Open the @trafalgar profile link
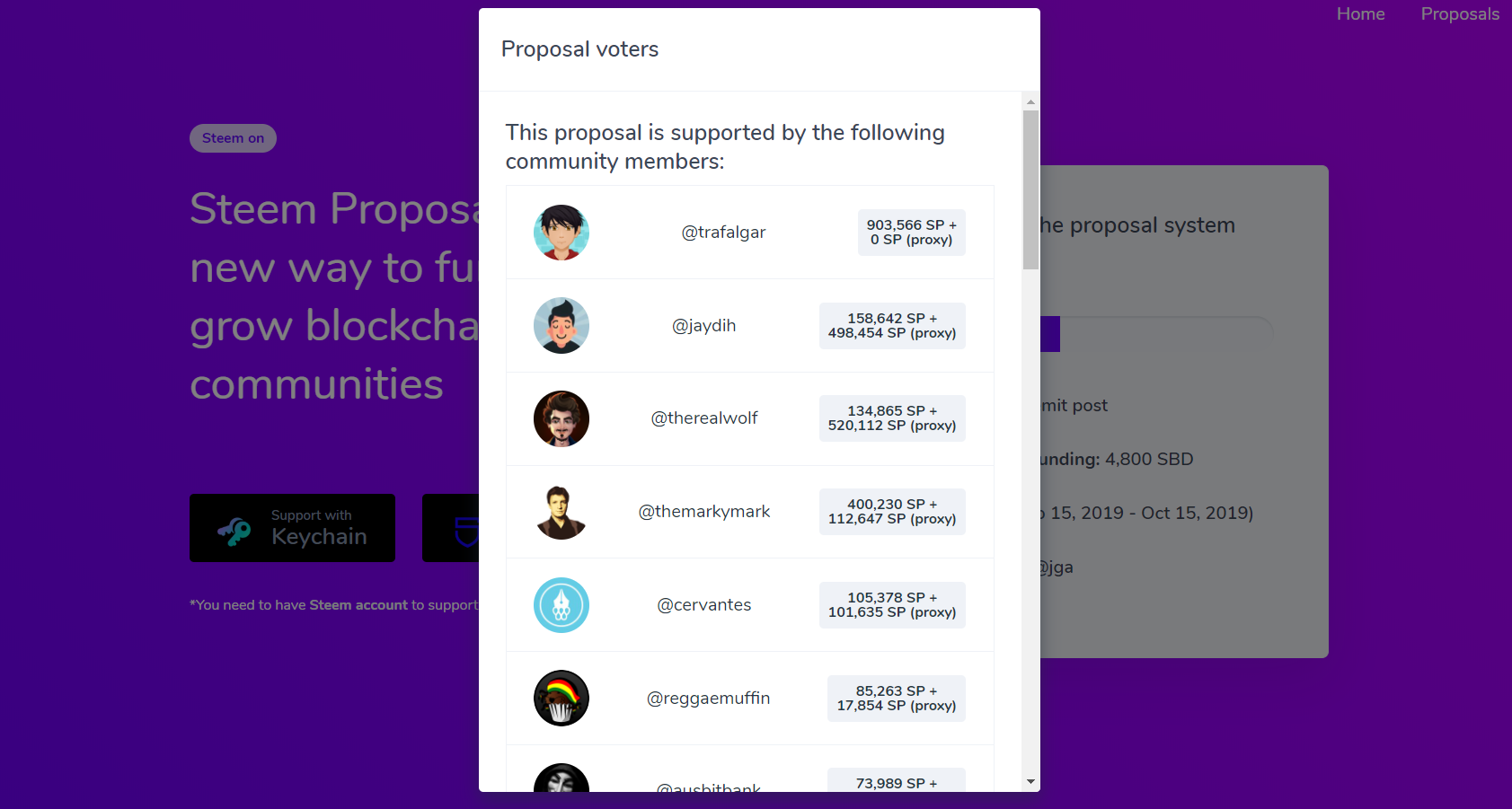Screen dimensions: 1512x809 [723, 233]
